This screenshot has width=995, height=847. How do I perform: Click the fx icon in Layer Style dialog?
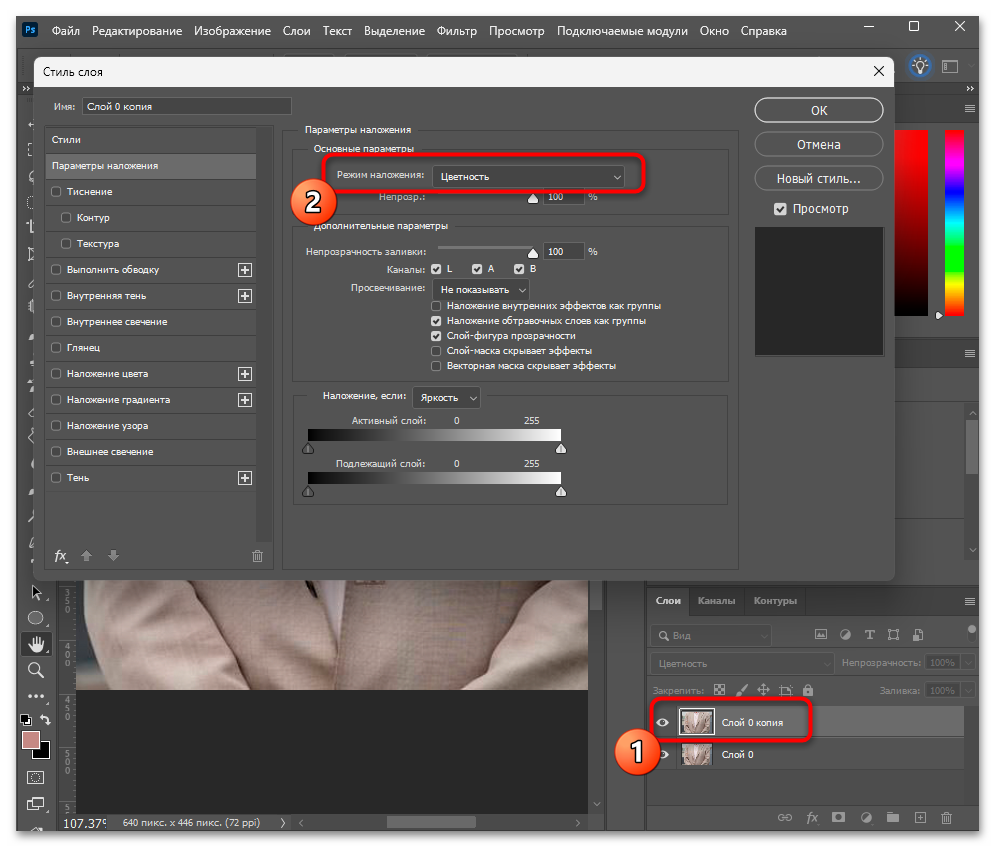coord(61,556)
